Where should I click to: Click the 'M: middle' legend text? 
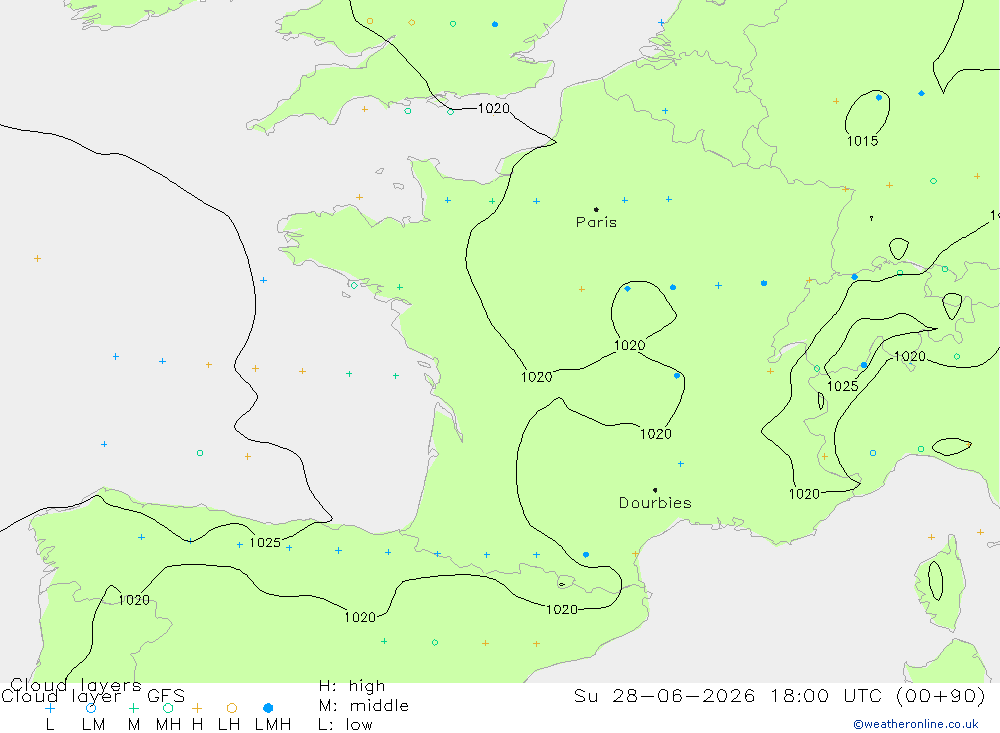[x=364, y=706]
